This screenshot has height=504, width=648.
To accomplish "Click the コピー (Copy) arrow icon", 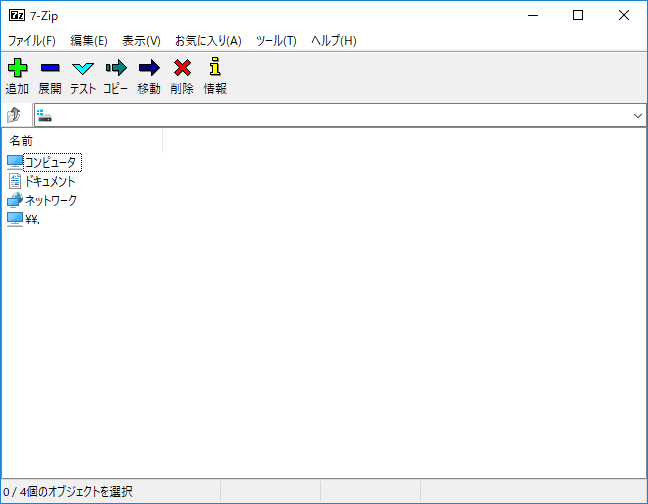I will pyautogui.click(x=116, y=68).
